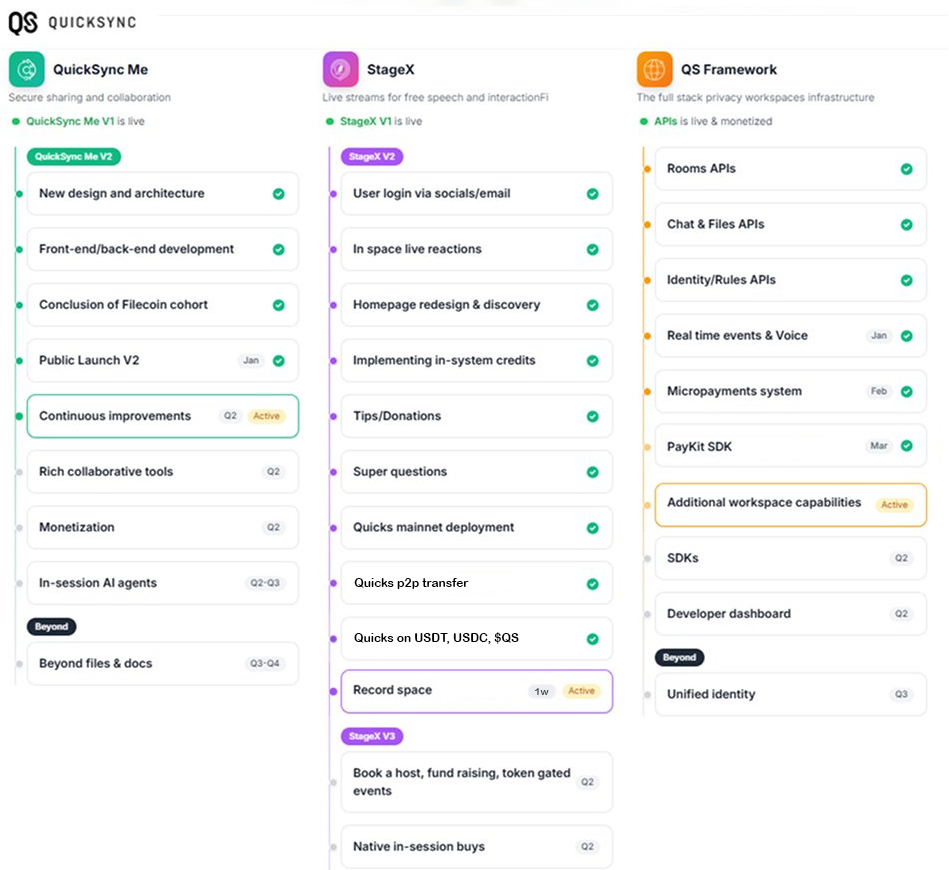Select the Continuous improvements card
This screenshot has height=870, width=949.
click(x=163, y=416)
